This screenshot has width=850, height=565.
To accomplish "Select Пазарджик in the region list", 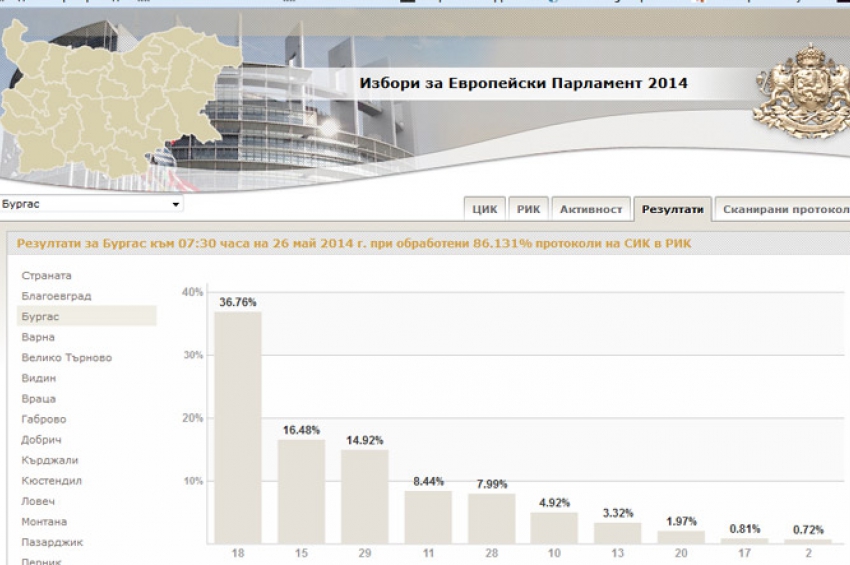I will pos(52,542).
